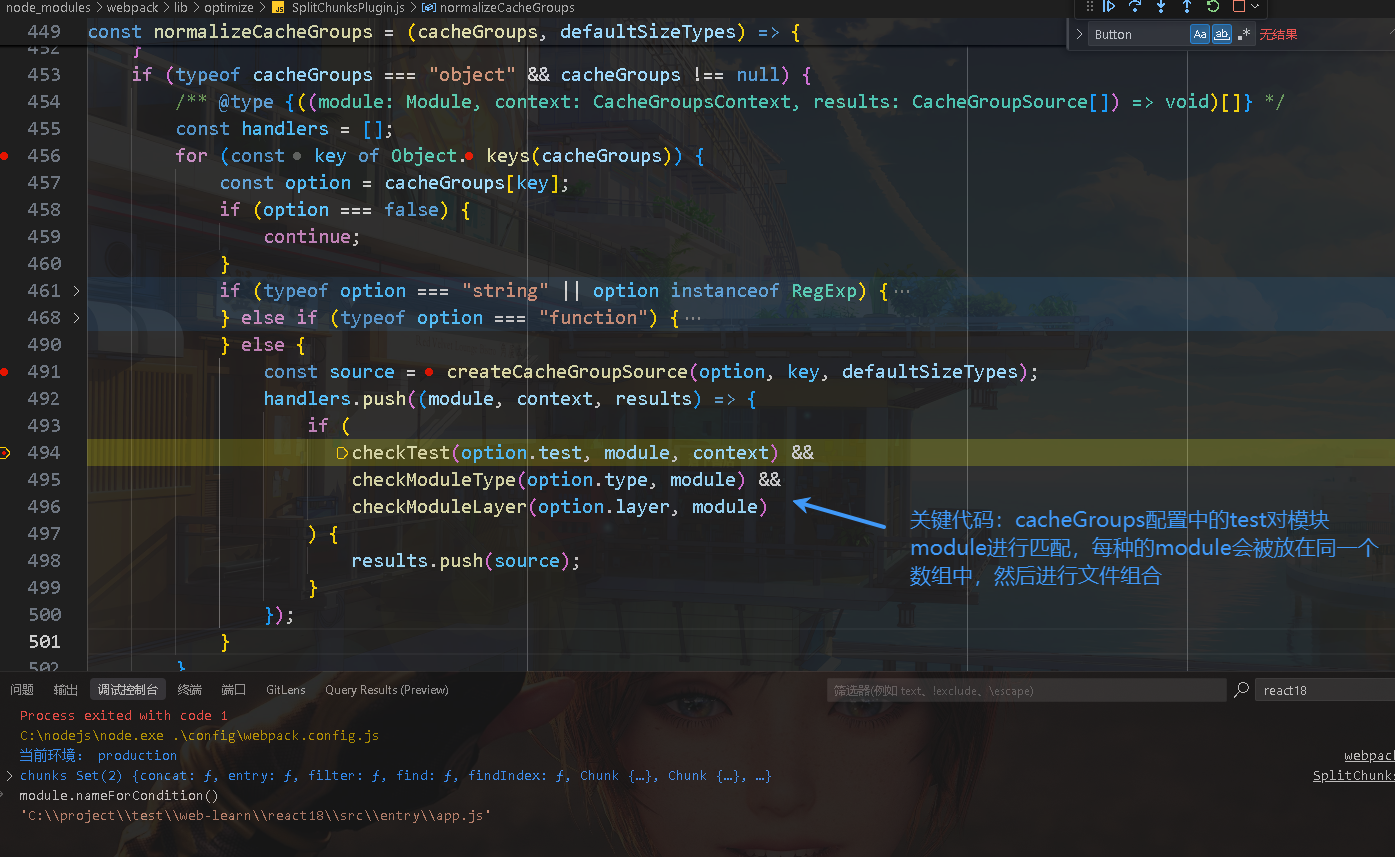Image resolution: width=1395 pixels, height=857 pixels.
Task: Switch to the 端口 panel tab
Action: point(234,690)
